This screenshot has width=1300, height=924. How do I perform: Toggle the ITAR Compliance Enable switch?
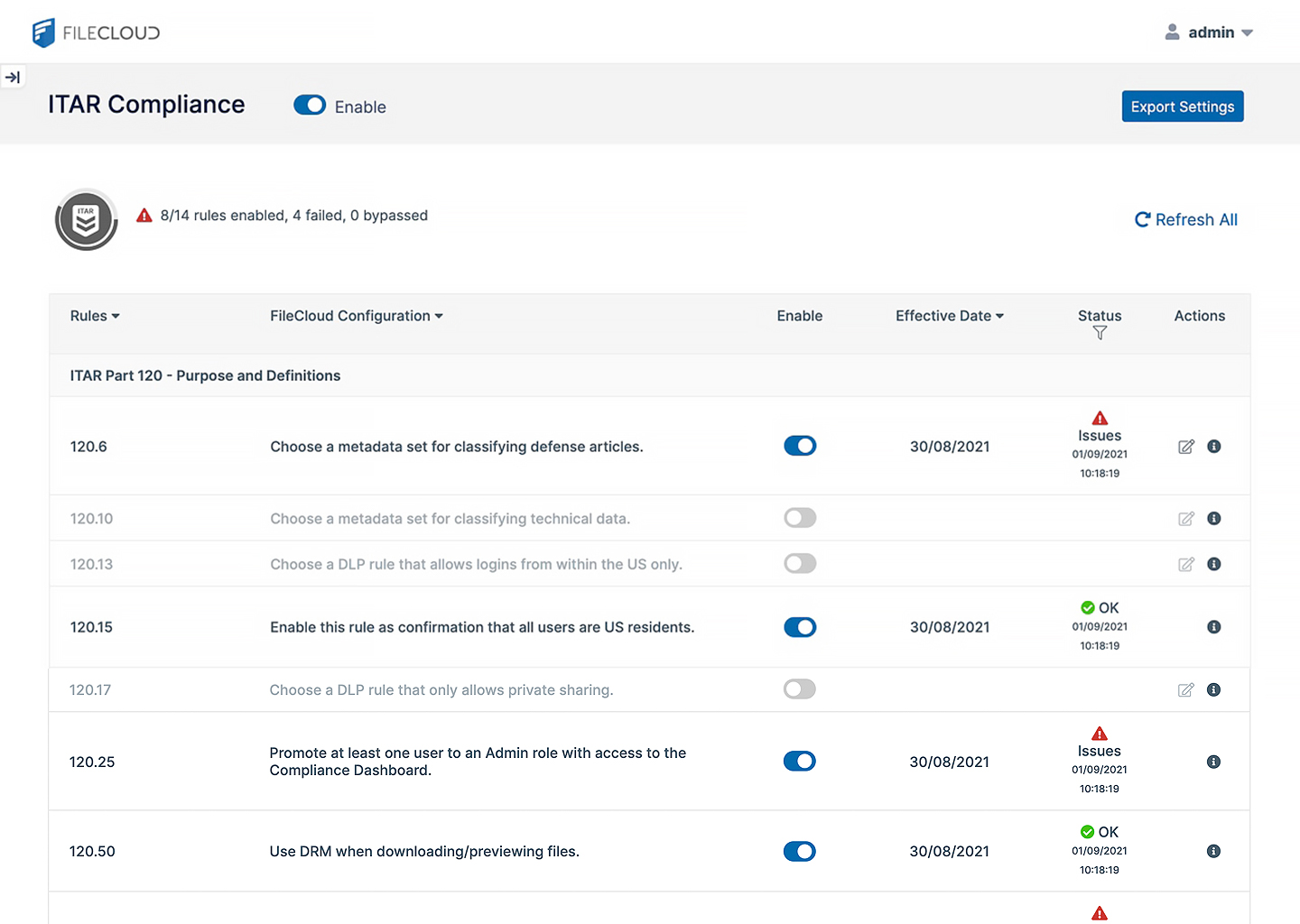pyautogui.click(x=310, y=106)
